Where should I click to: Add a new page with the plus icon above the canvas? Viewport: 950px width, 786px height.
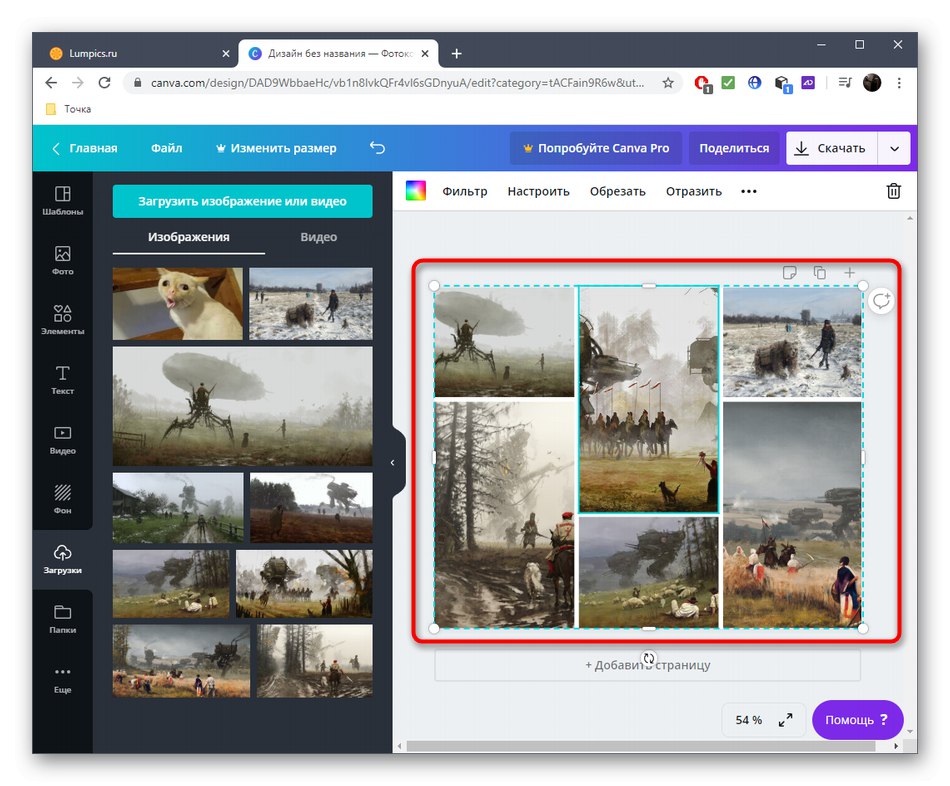tap(849, 273)
